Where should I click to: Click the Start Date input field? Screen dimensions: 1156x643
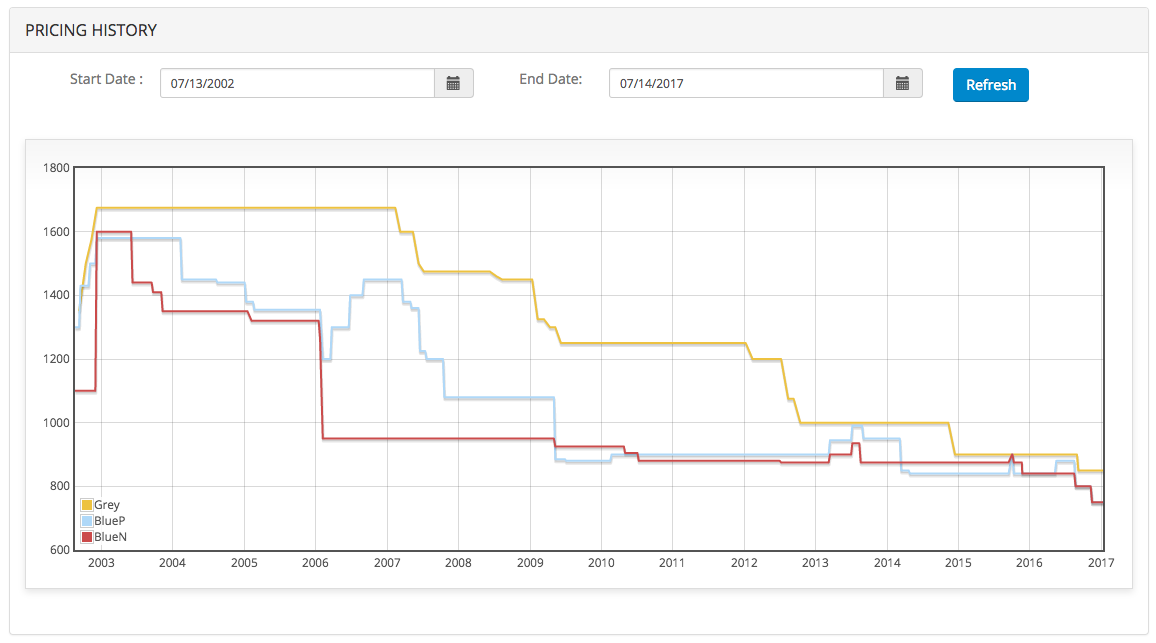click(x=297, y=83)
